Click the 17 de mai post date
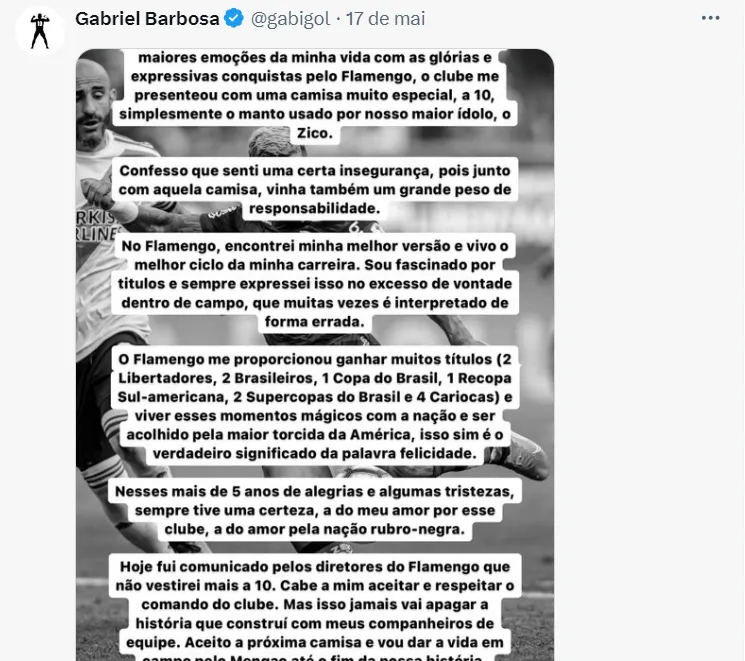Screen dimensions: 745x661 coord(385,19)
